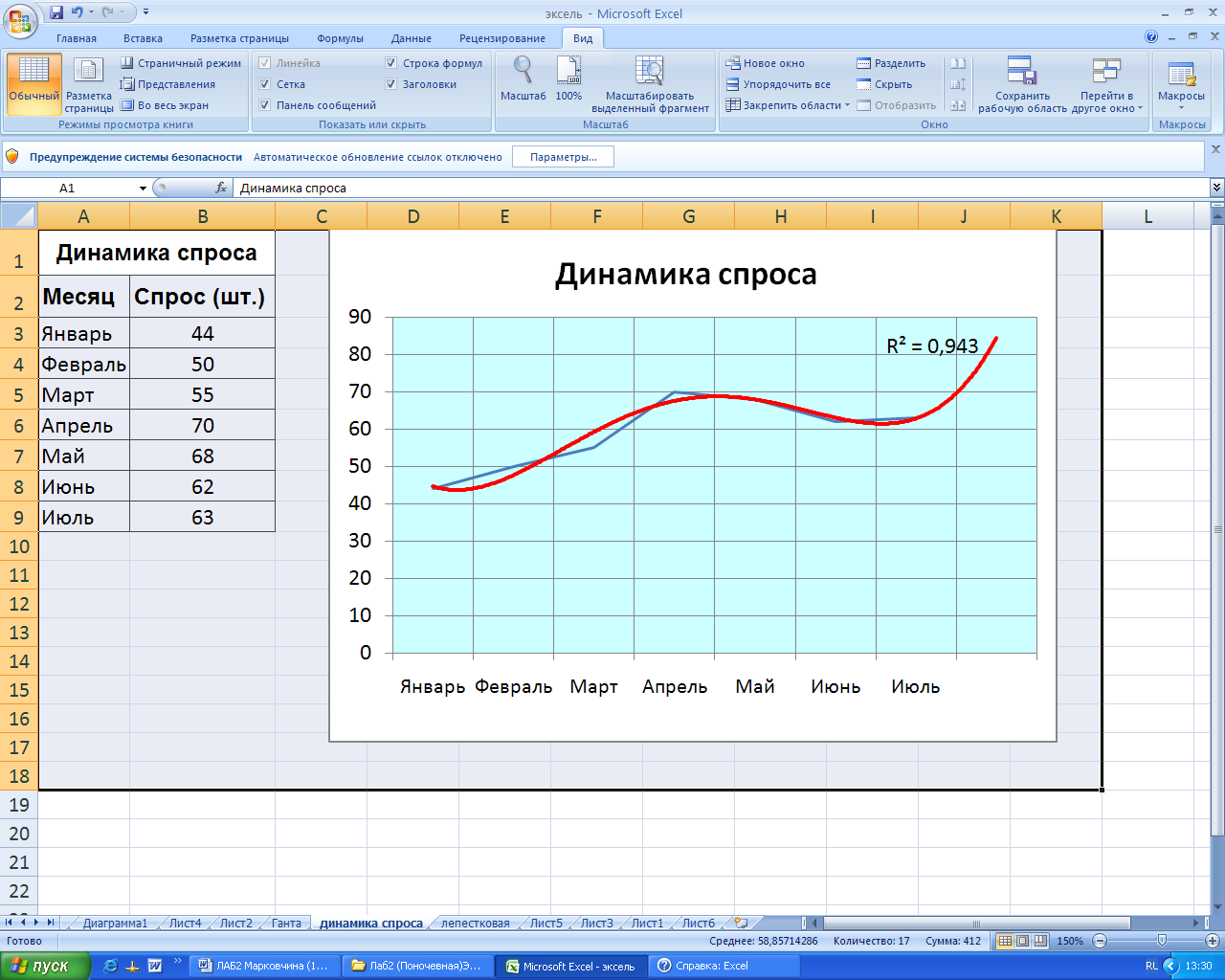The height and width of the screenshot is (980, 1225).
Task: Open a new window (Новое окно)
Action: click(766, 63)
